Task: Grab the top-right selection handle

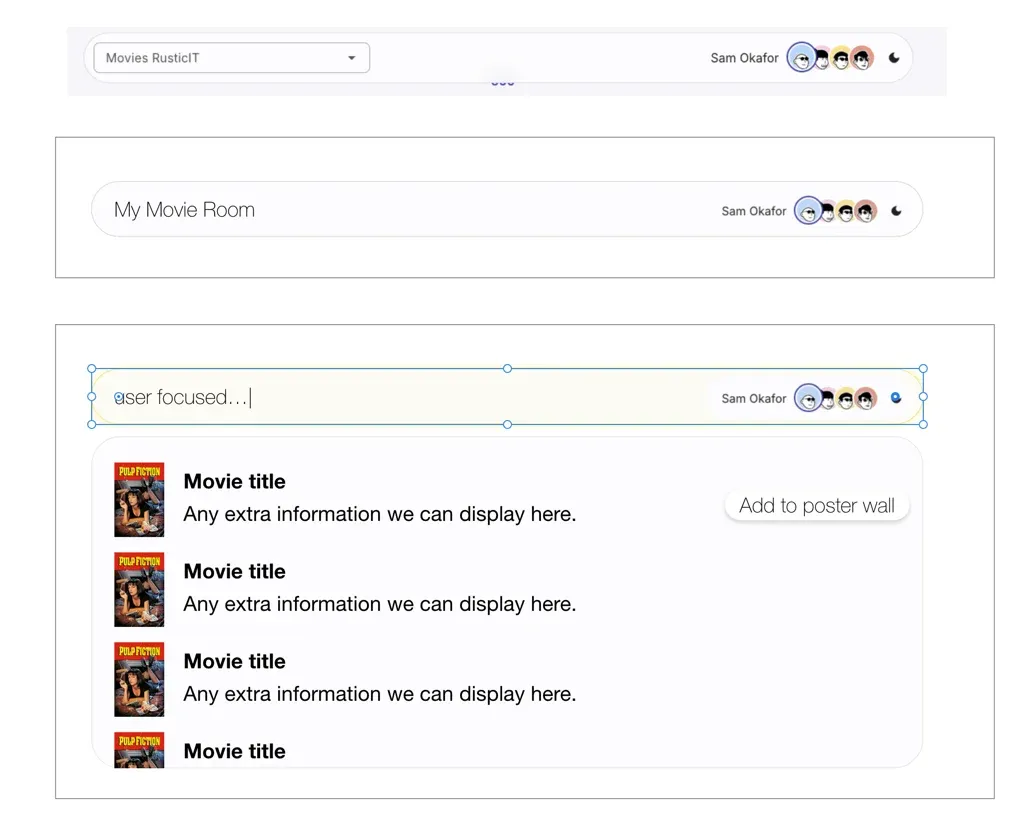Action: [x=923, y=369]
